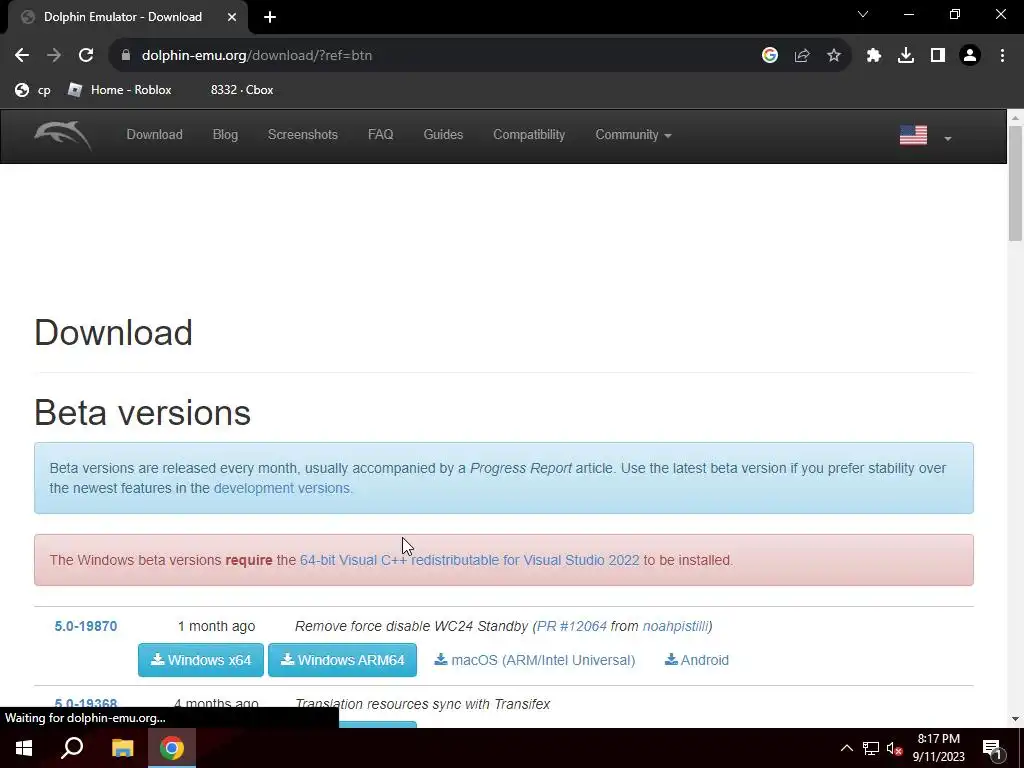
Task: Open the Chrome downloads icon
Action: 906,56
